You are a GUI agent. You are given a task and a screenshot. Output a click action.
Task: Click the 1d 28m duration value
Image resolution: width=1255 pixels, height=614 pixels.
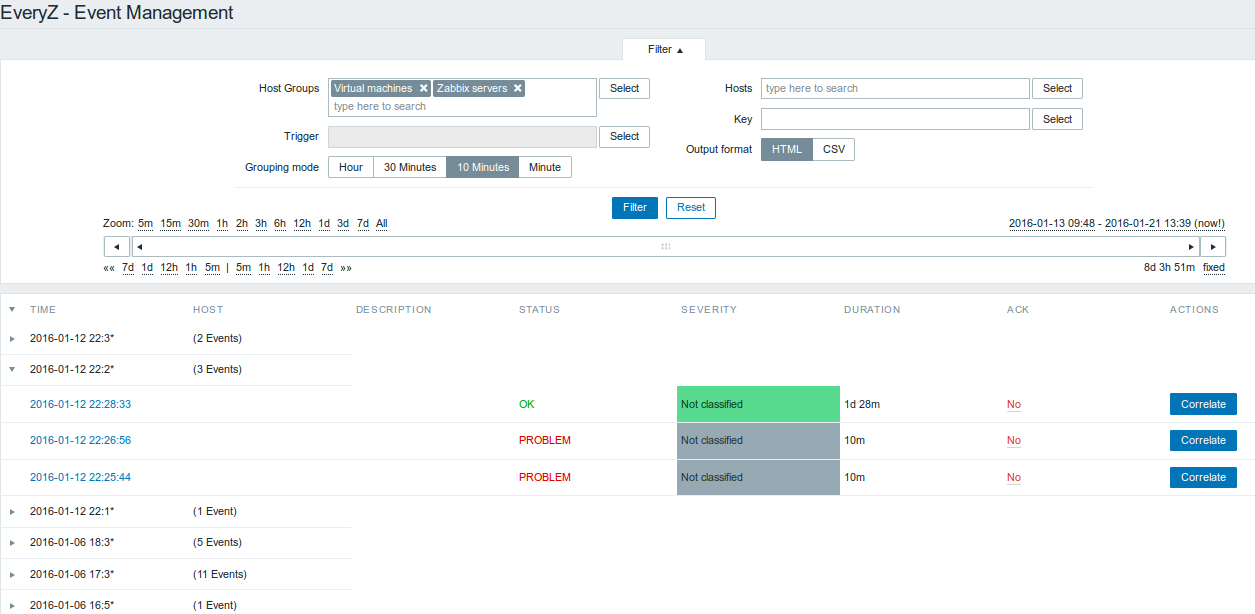pos(862,405)
